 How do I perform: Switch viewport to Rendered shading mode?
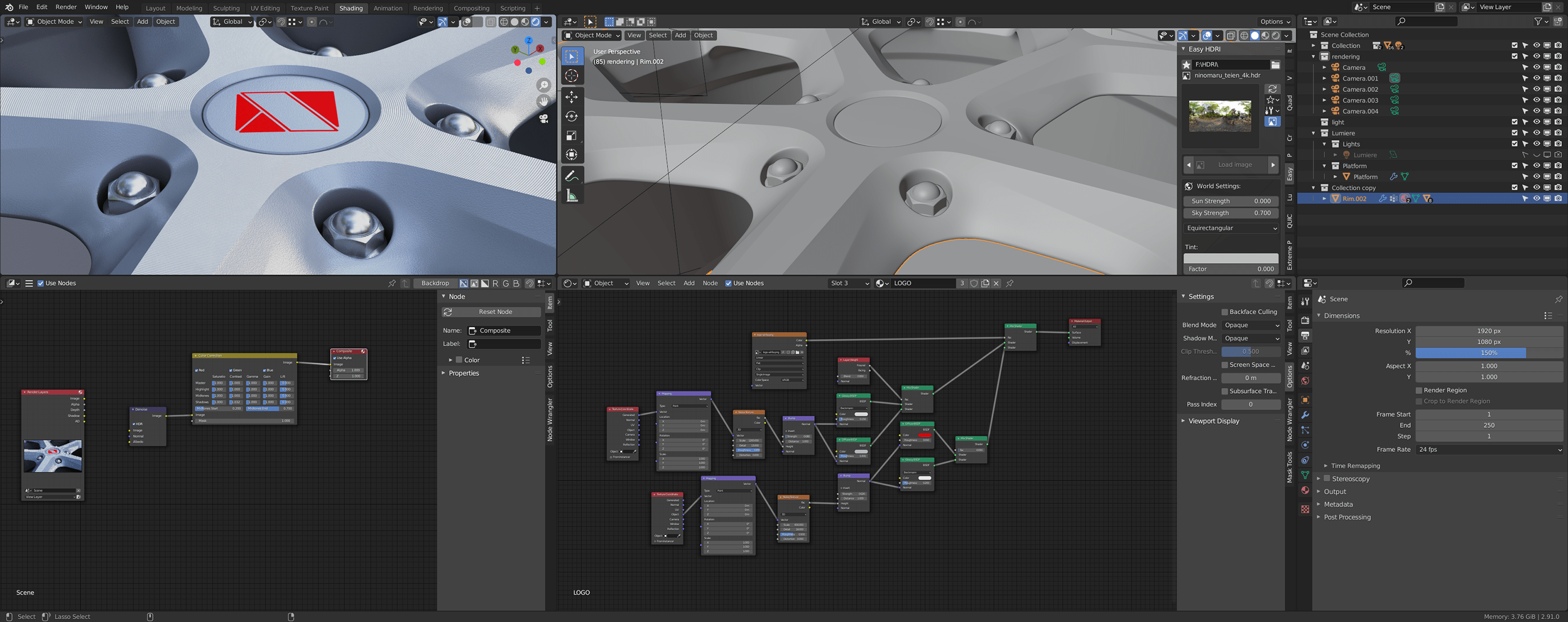coord(1276,35)
